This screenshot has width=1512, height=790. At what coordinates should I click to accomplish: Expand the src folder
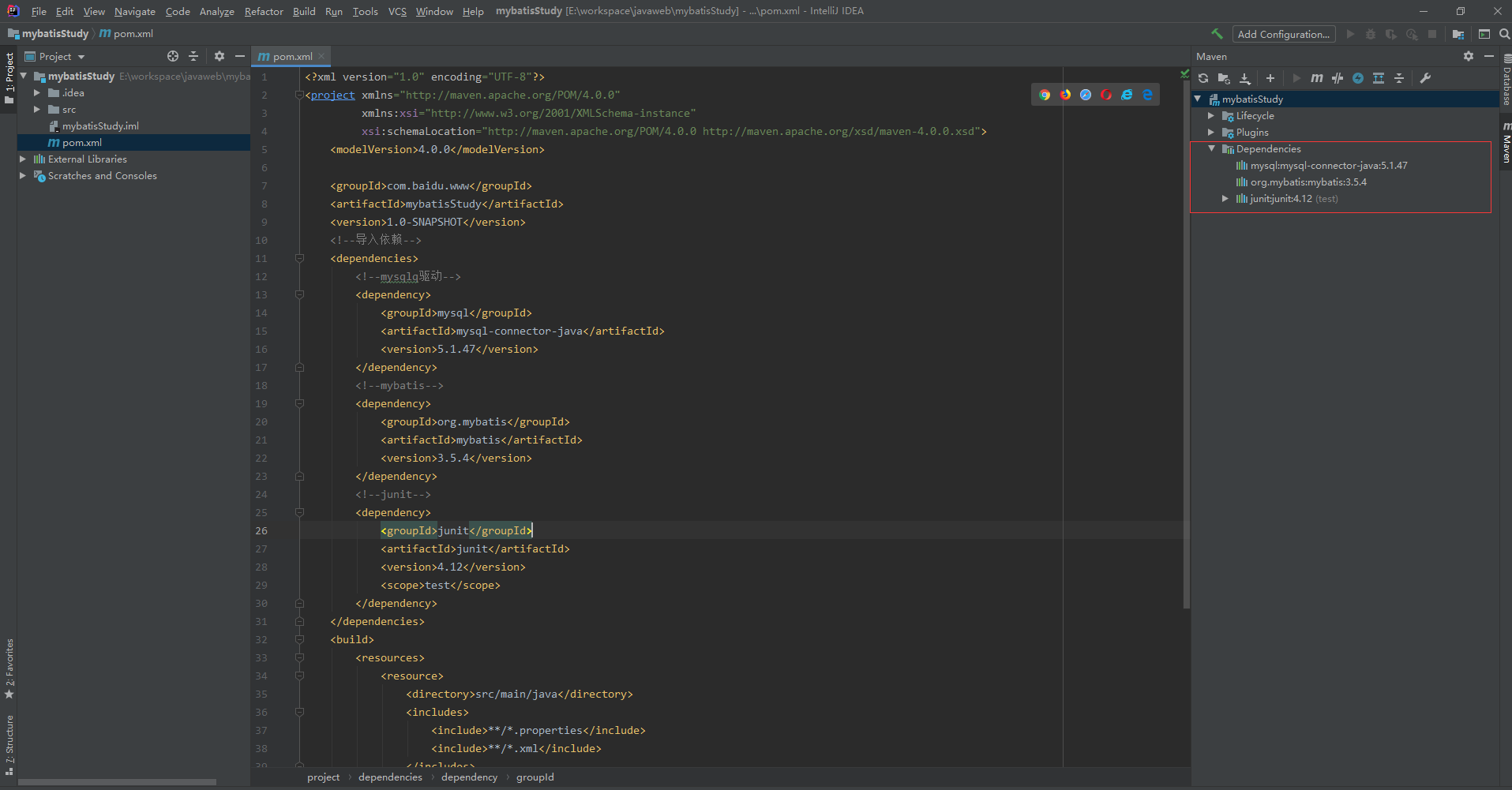36,109
